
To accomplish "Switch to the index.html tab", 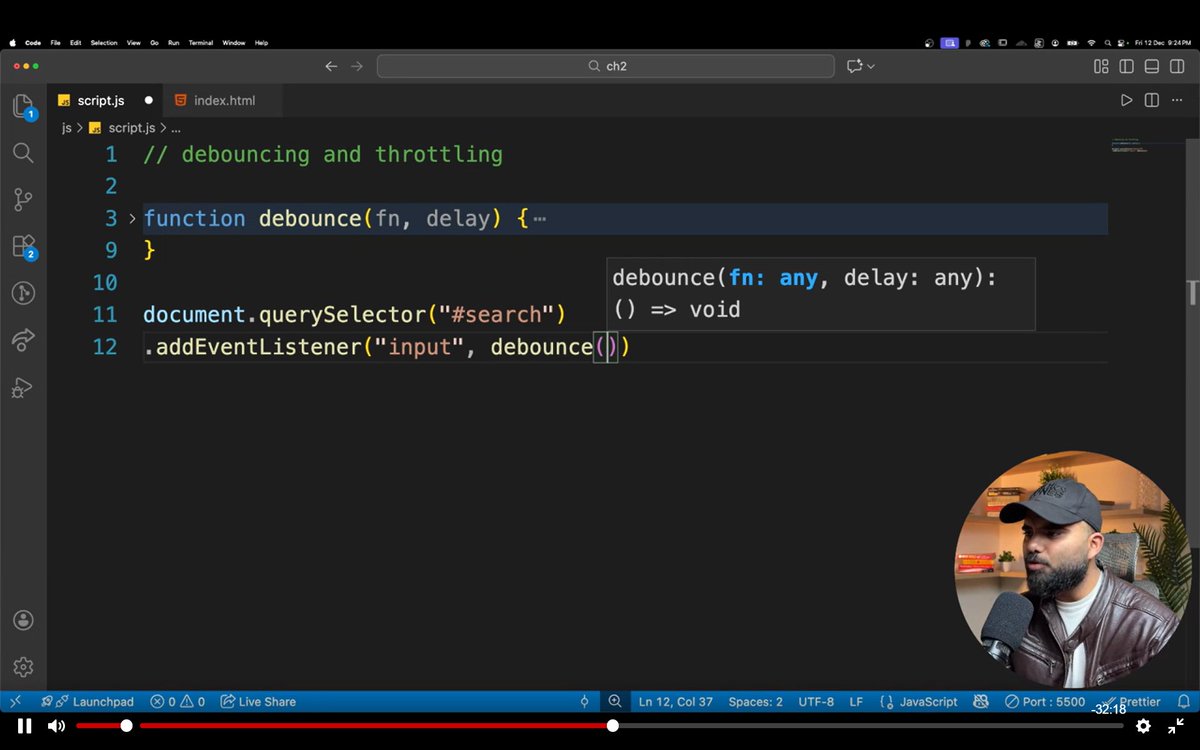I will [224, 101].
